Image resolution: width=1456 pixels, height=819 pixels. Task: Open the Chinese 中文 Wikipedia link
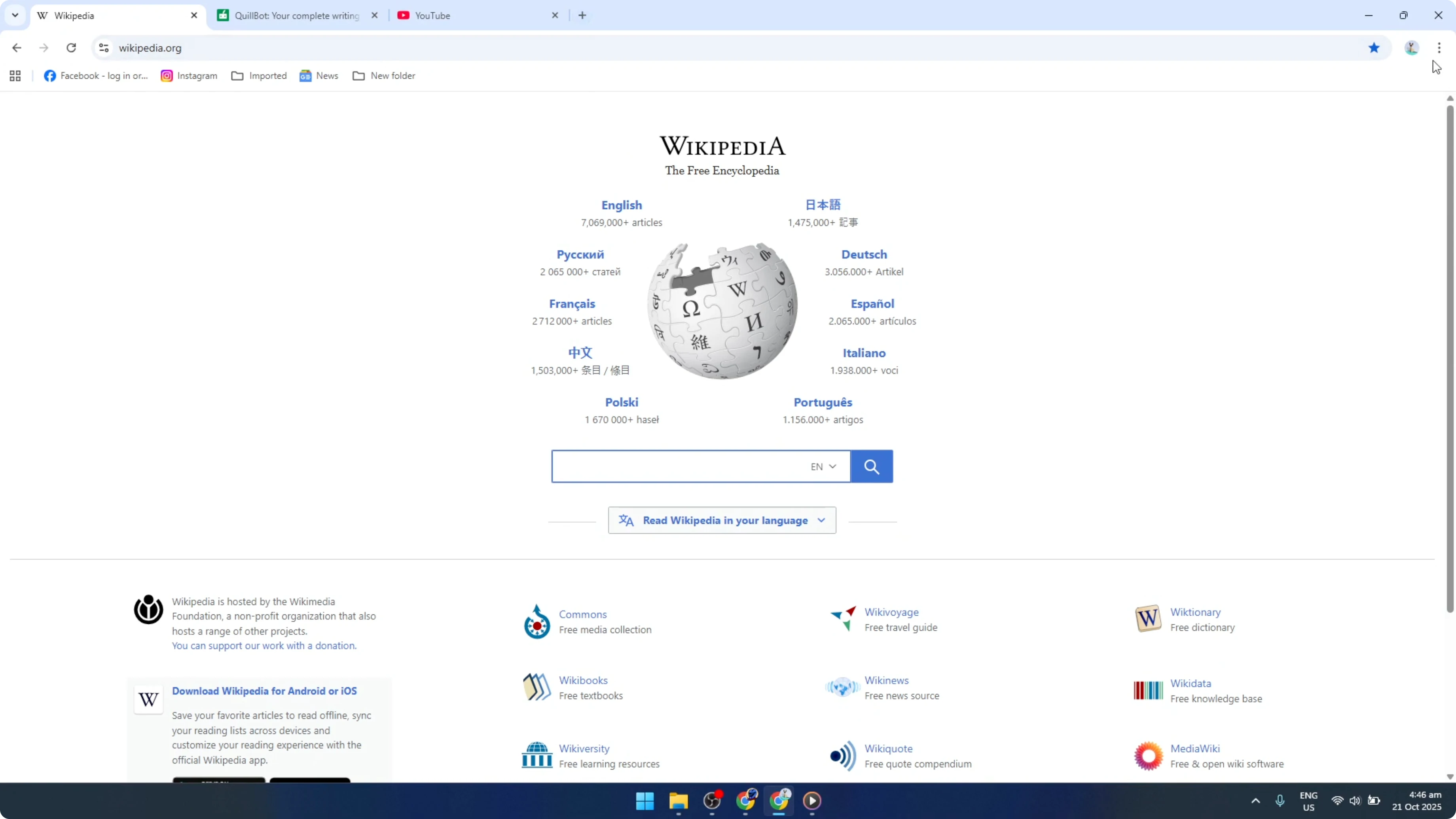(580, 353)
